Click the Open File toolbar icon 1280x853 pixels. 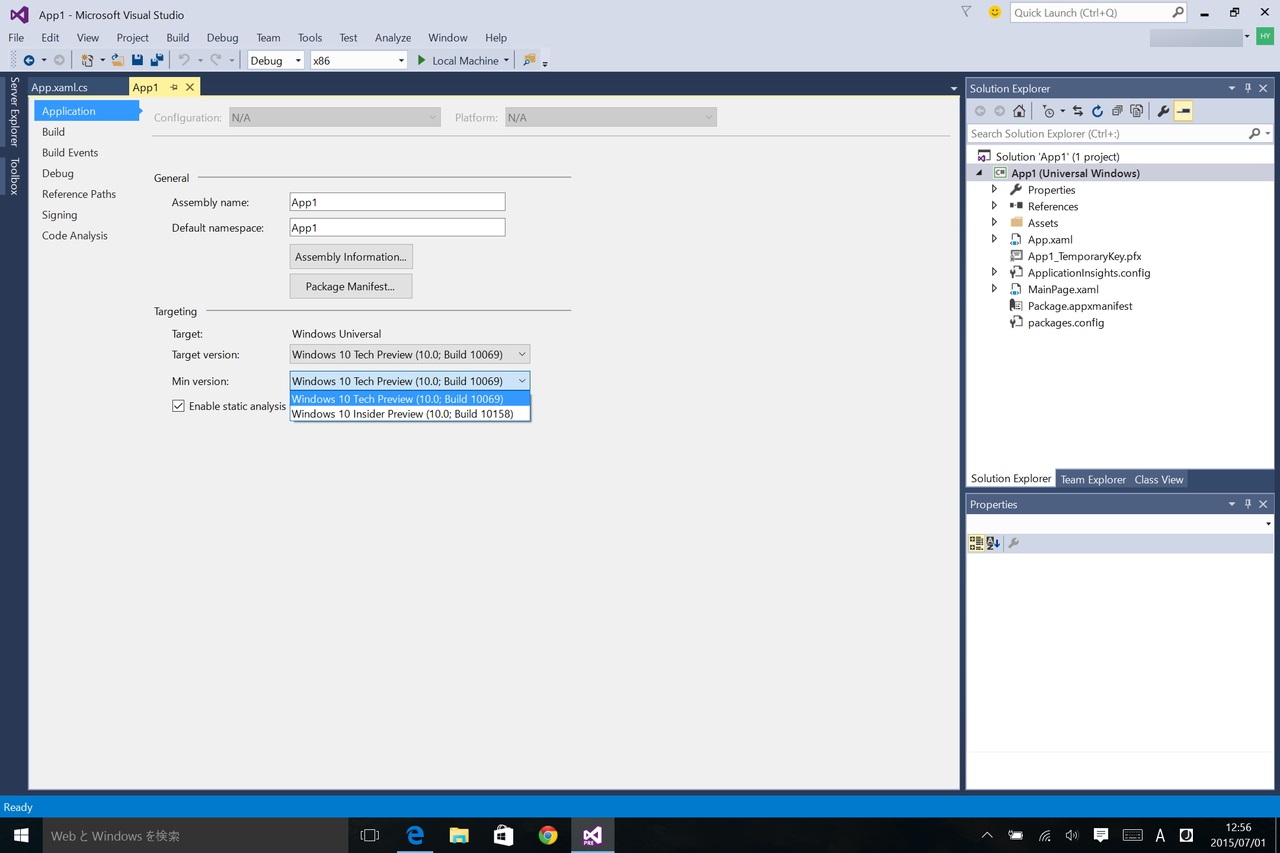coord(117,61)
